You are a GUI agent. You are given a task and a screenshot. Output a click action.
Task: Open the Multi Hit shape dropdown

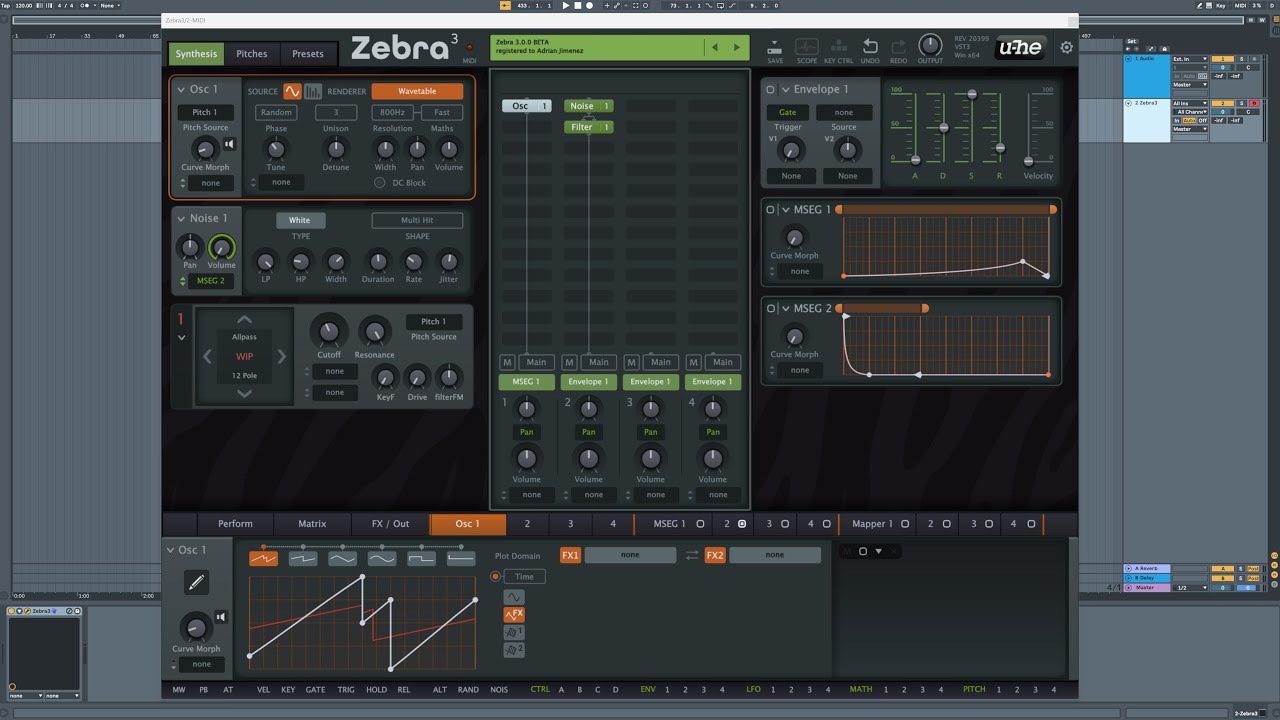click(417, 220)
